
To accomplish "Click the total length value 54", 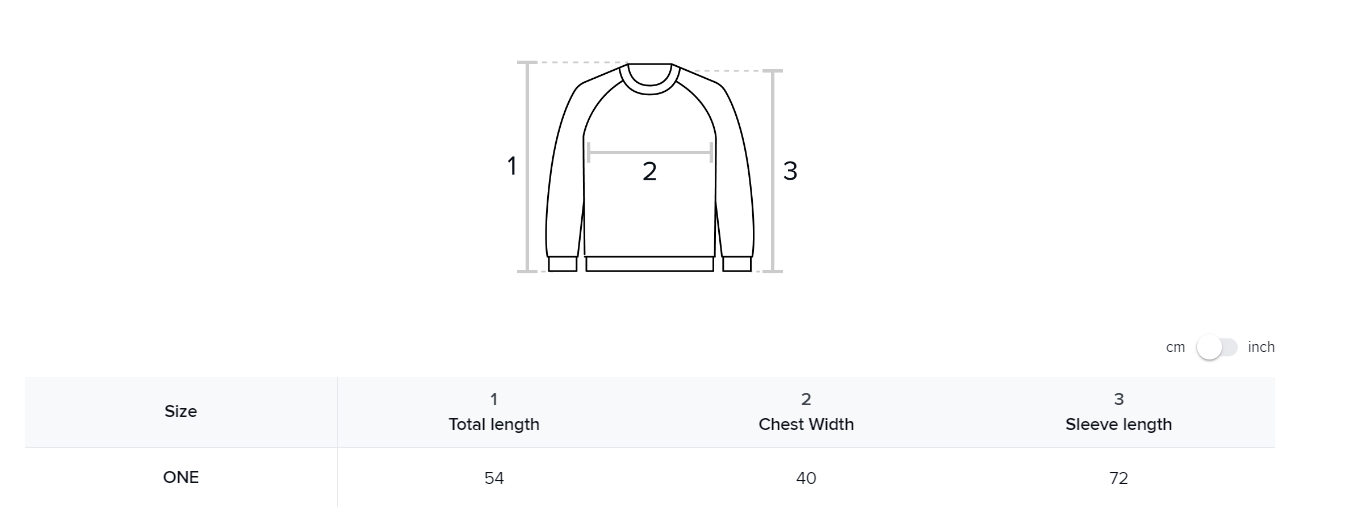I will [494, 478].
